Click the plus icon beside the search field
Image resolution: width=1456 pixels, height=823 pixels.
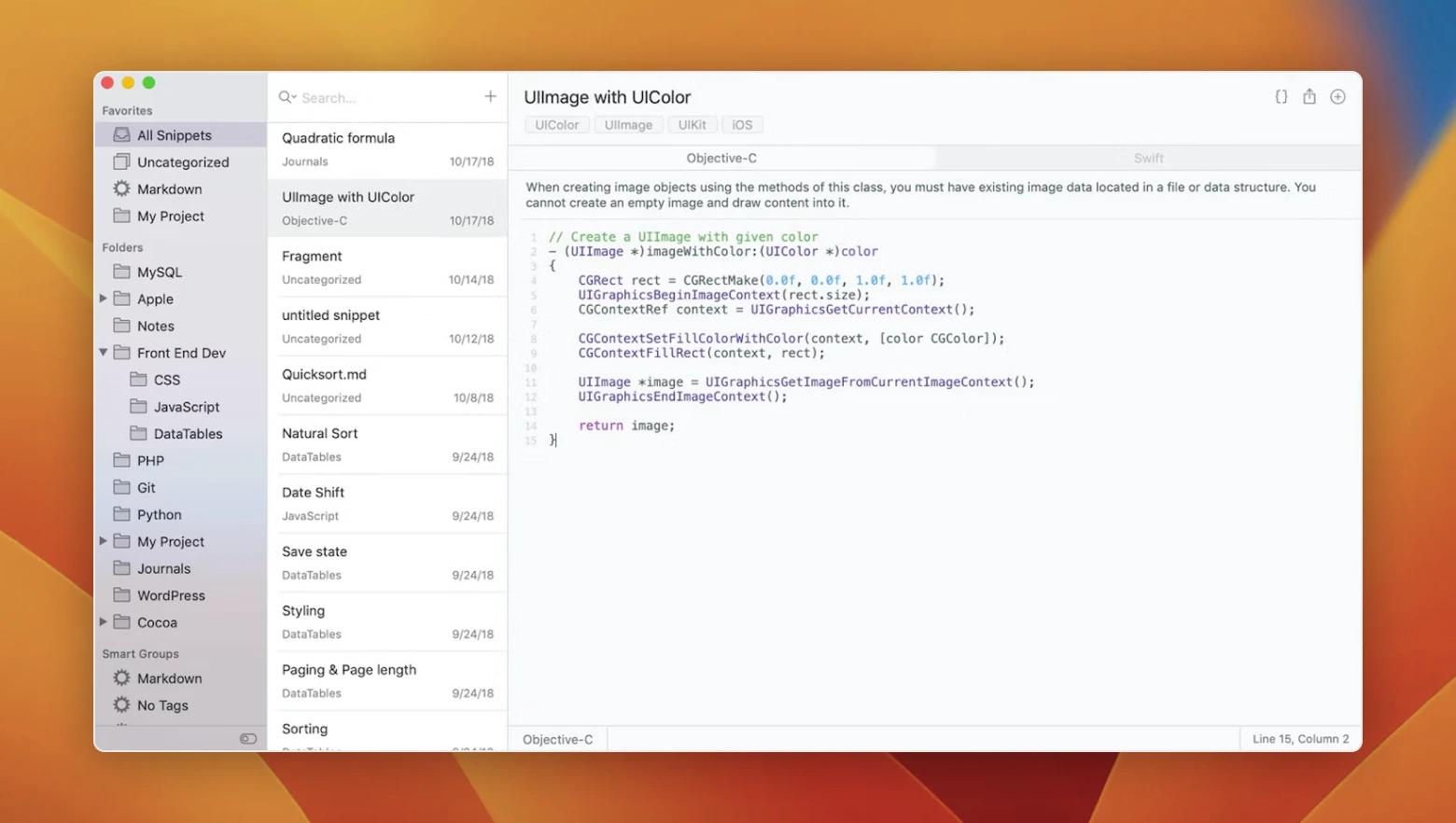tap(490, 97)
